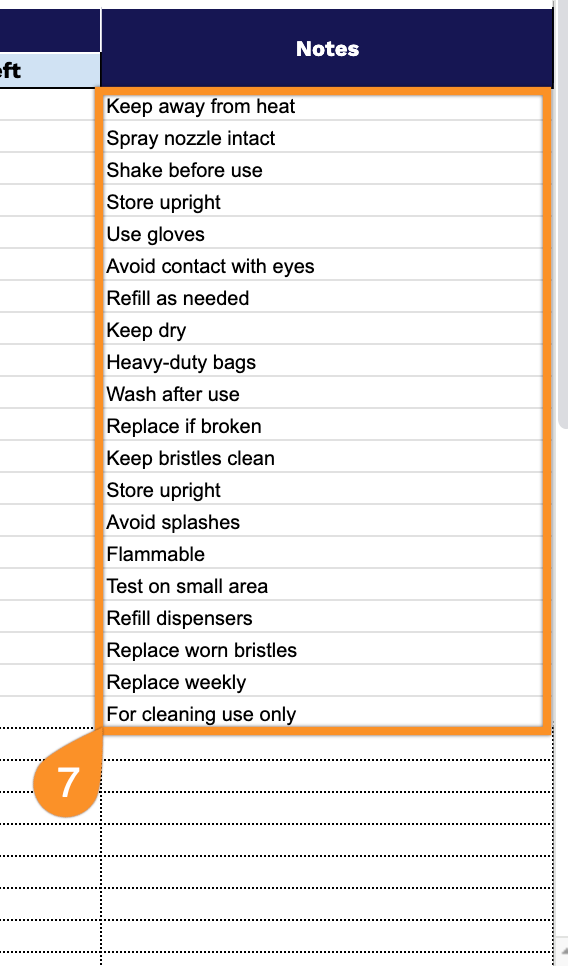Click the 'Replace weekly' note cell
The image size is (568, 966).
[322, 683]
